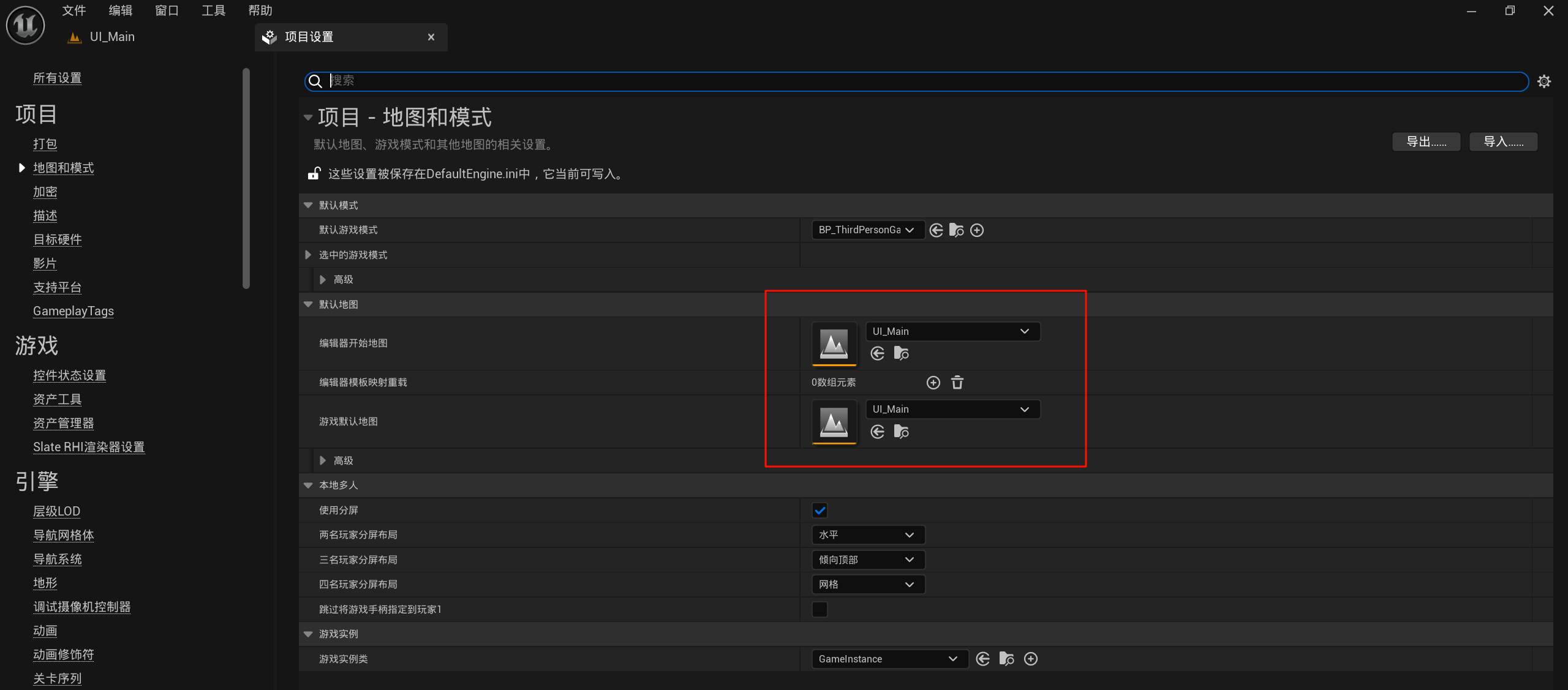
Task: Collapse the 项目 - 地图和模式 header
Action: pyautogui.click(x=308, y=117)
